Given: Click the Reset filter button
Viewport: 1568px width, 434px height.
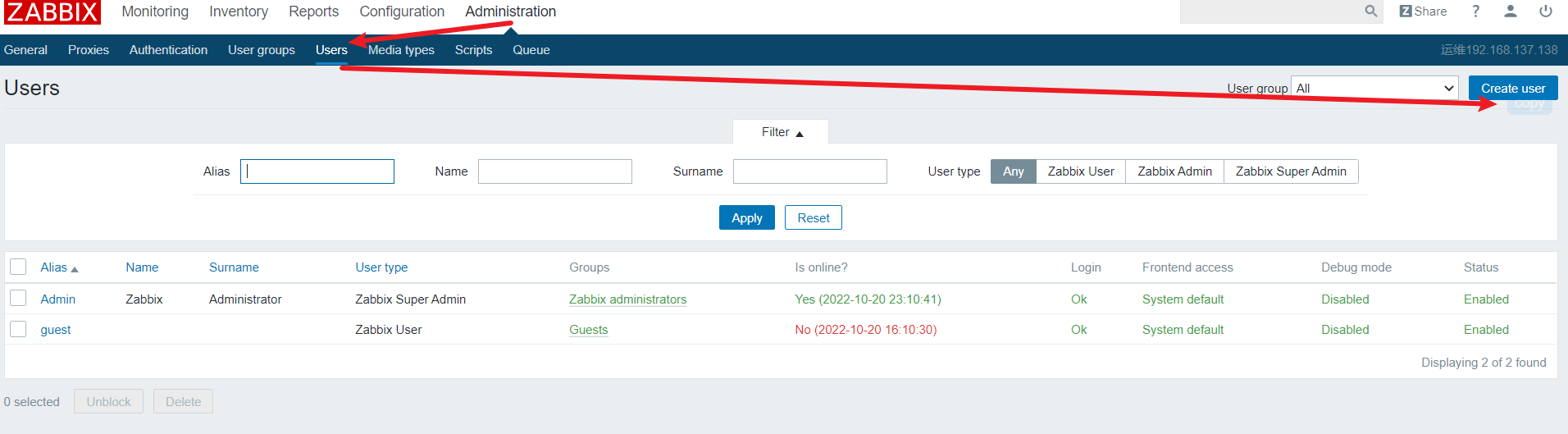Looking at the screenshot, I should pyautogui.click(x=814, y=217).
